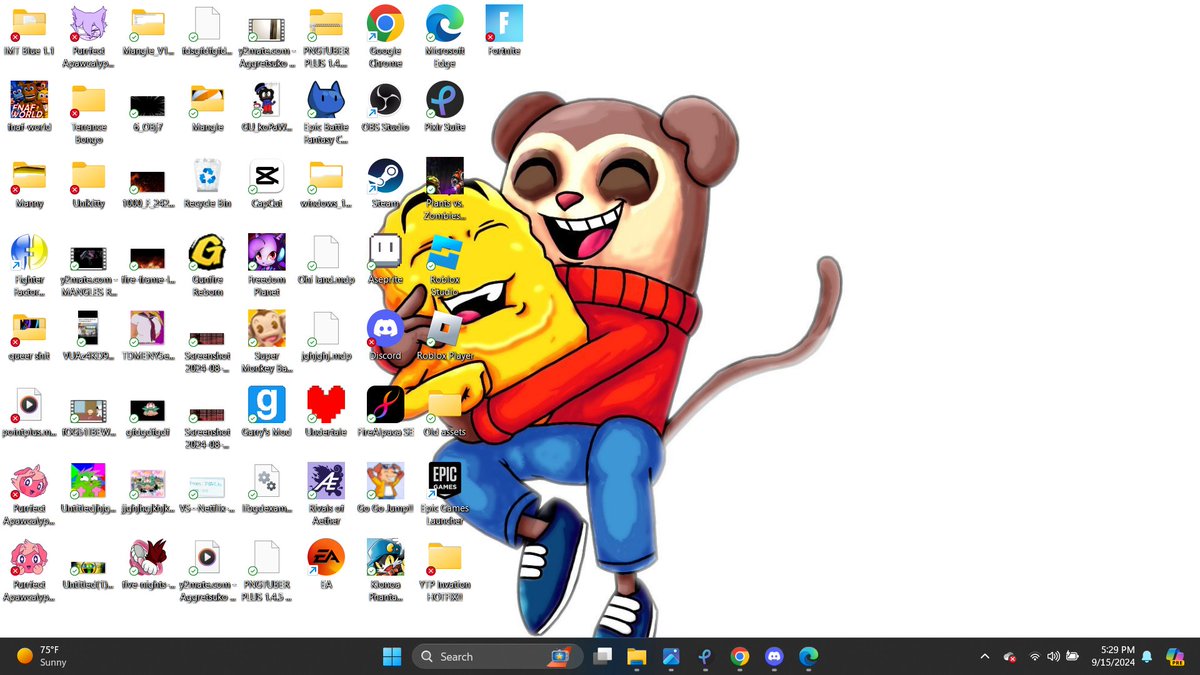The image size is (1200, 675).
Task: Open the volume tray control
Action: (x=1053, y=656)
